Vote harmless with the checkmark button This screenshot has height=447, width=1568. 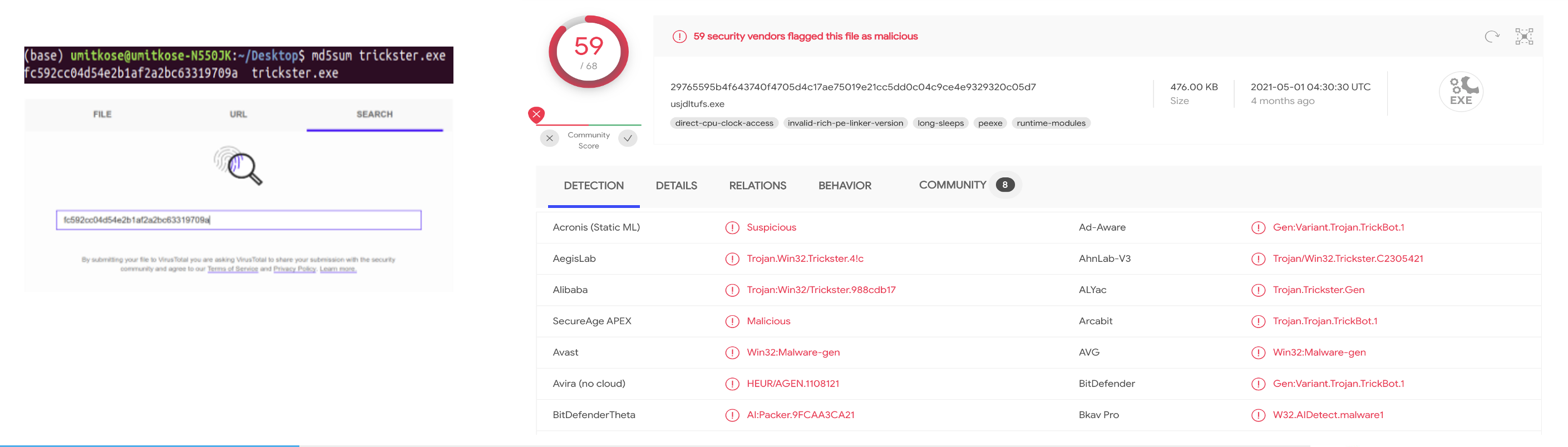628,138
